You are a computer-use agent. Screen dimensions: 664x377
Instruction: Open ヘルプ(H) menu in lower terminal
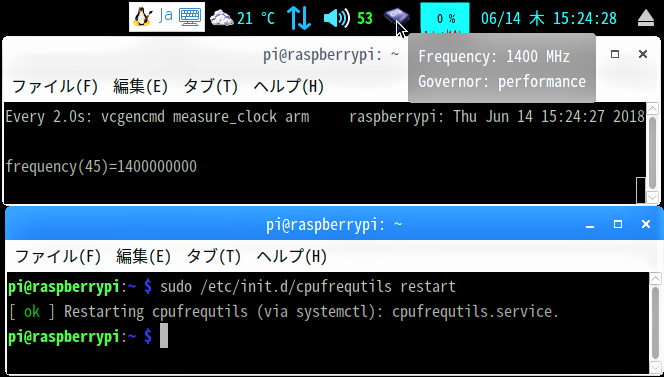[292, 256]
